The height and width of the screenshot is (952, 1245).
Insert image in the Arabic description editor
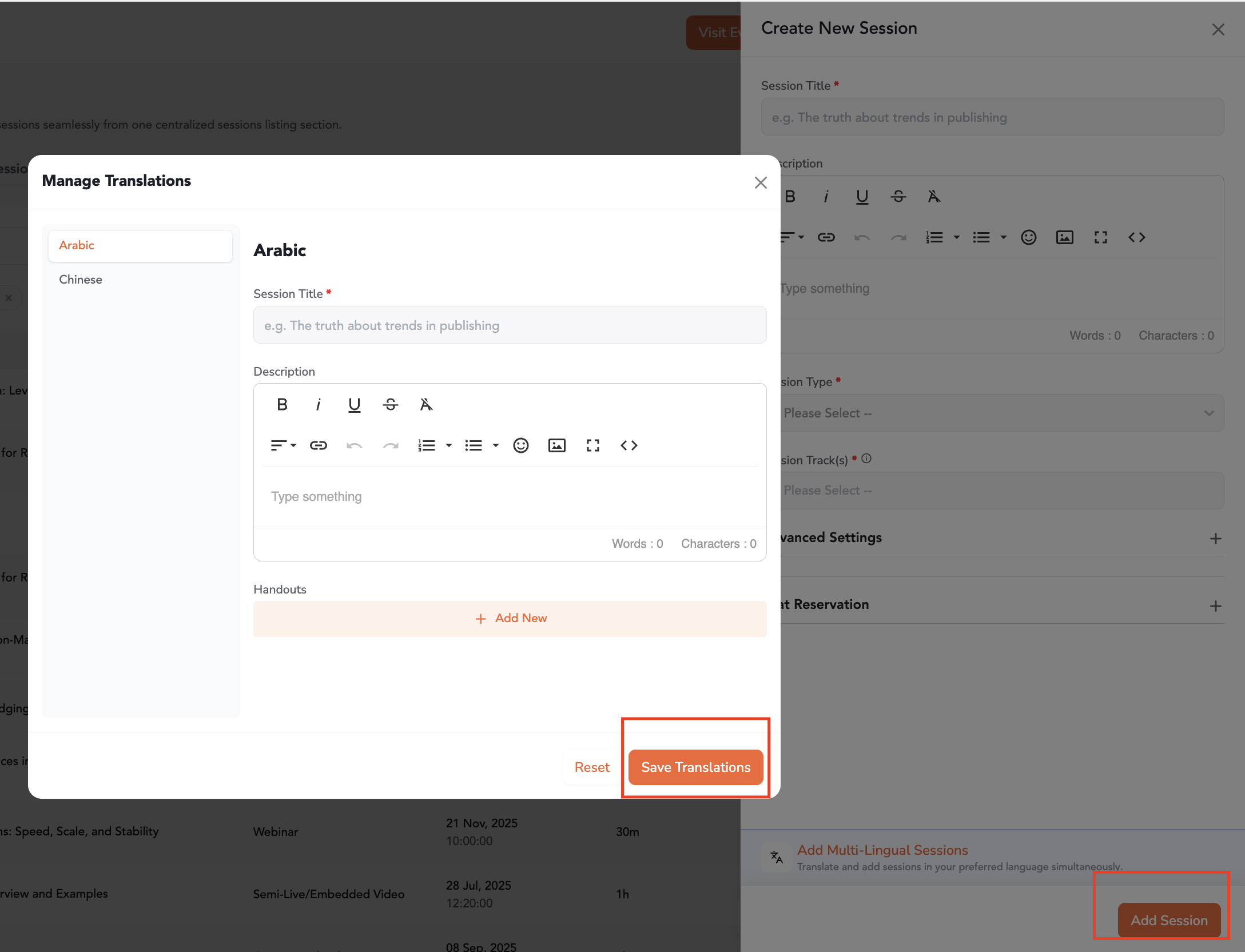556,445
